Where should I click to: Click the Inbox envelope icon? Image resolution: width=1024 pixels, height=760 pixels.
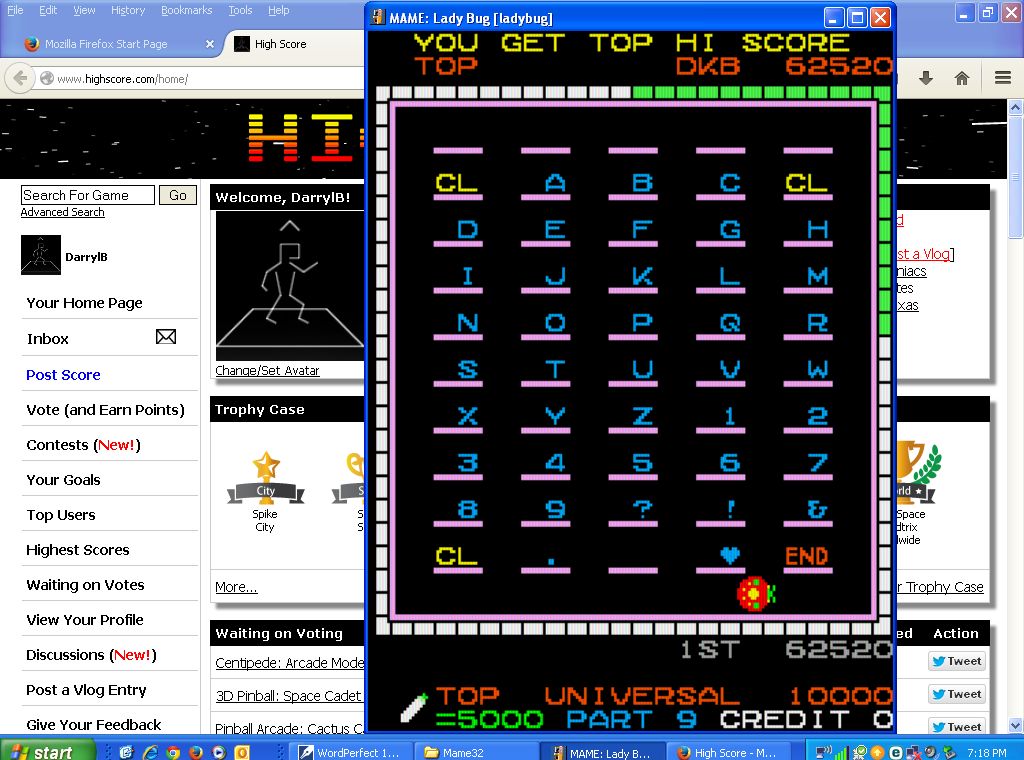pos(166,338)
